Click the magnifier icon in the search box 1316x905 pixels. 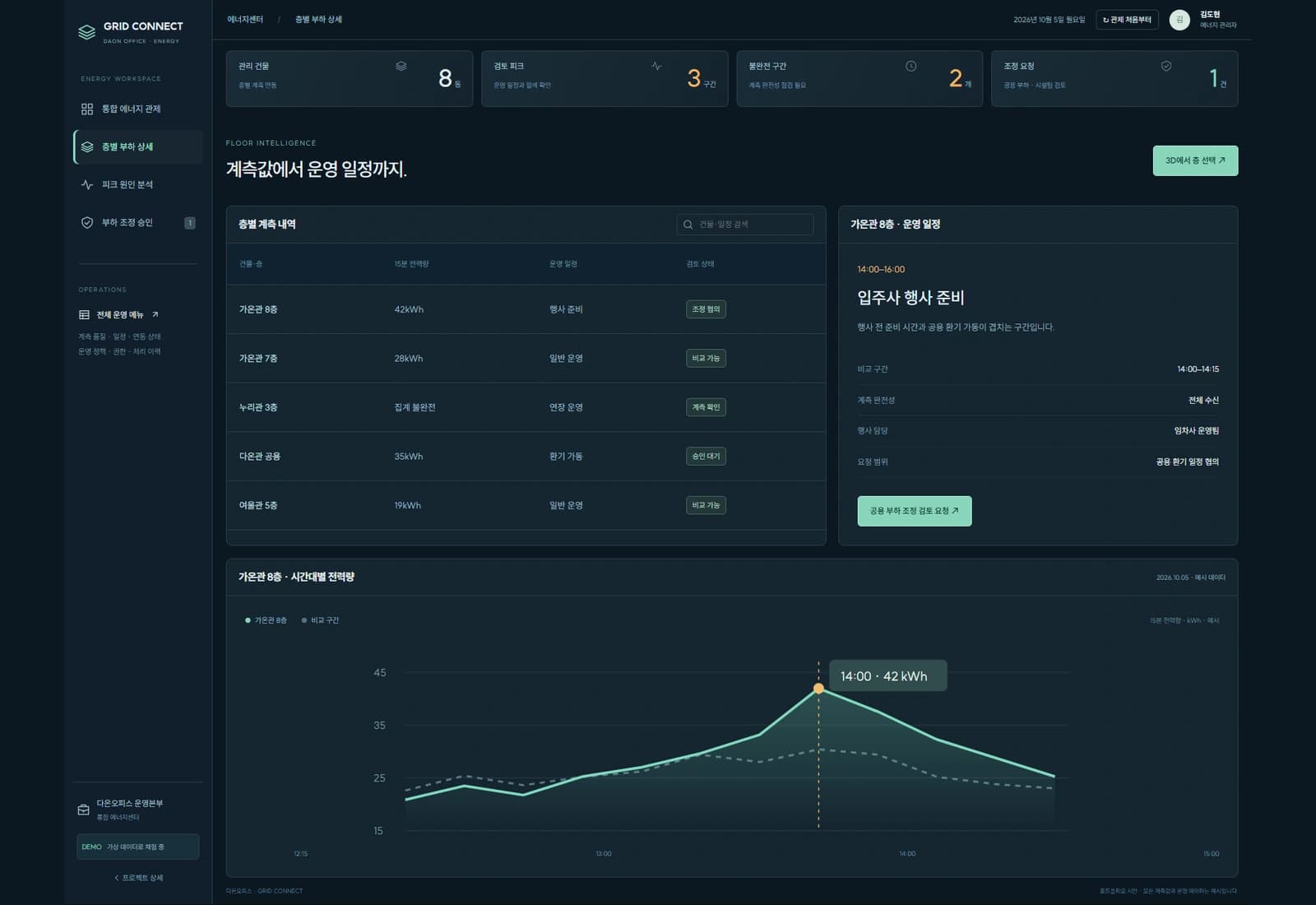688,225
